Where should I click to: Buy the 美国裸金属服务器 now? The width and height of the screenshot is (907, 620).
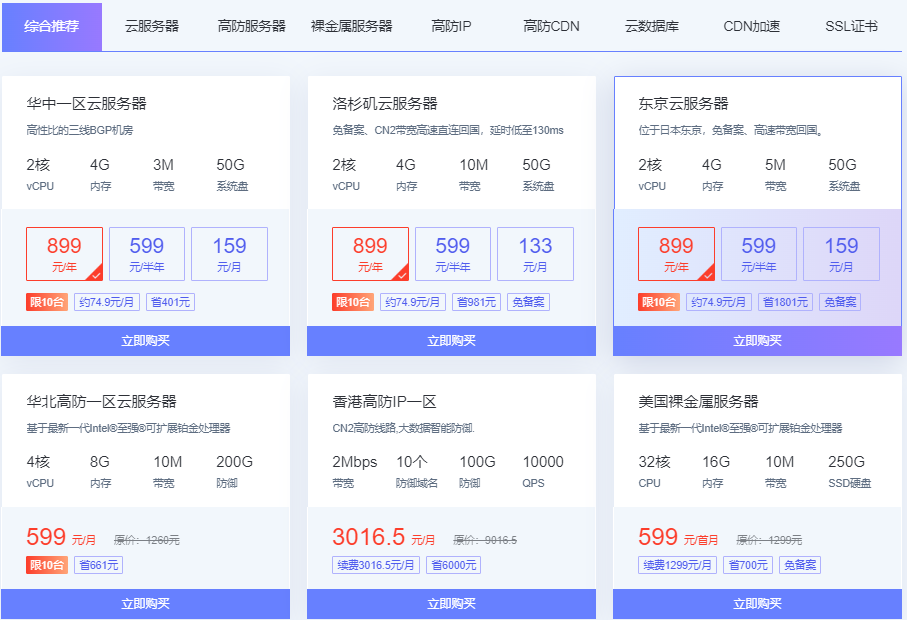[757, 604]
